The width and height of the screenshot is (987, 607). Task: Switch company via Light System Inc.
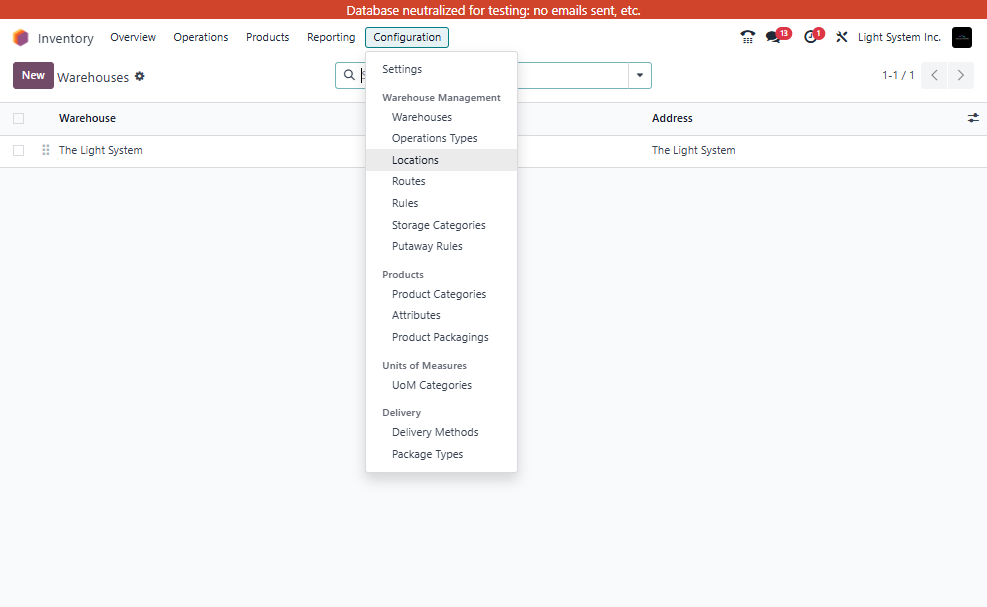pos(899,37)
